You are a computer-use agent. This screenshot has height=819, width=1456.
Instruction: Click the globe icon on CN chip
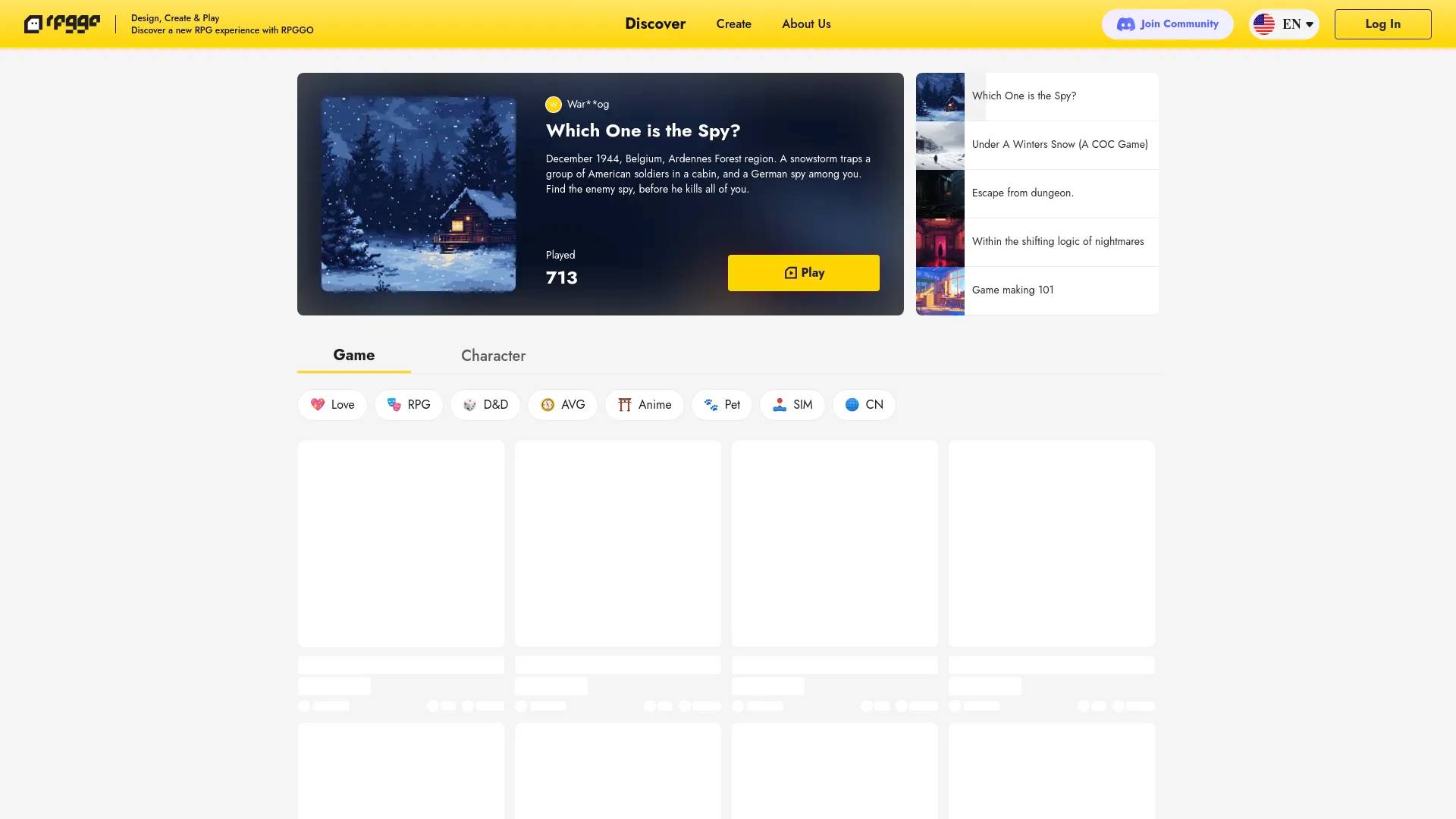[852, 405]
